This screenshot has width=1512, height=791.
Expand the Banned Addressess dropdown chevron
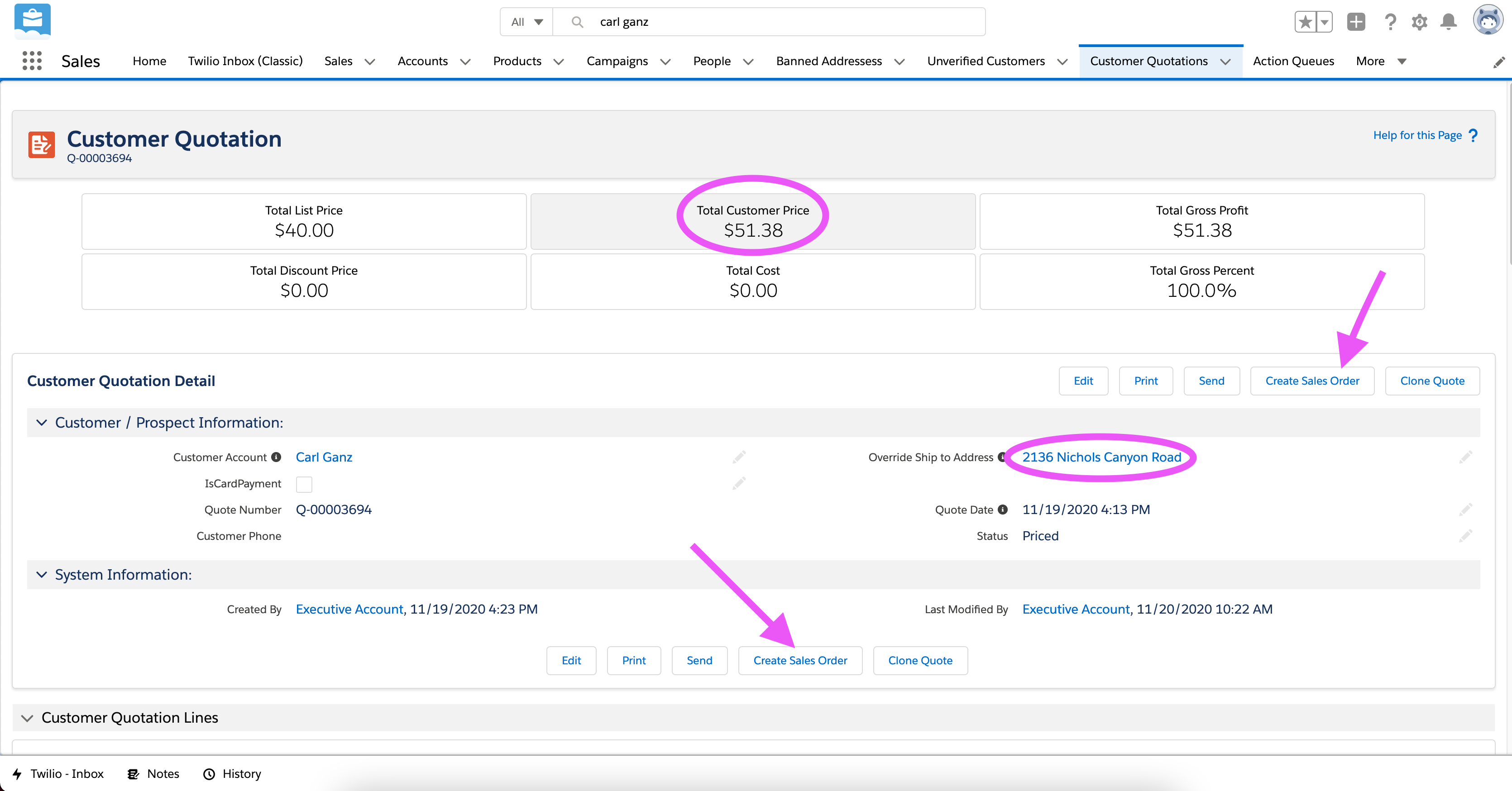tap(899, 62)
